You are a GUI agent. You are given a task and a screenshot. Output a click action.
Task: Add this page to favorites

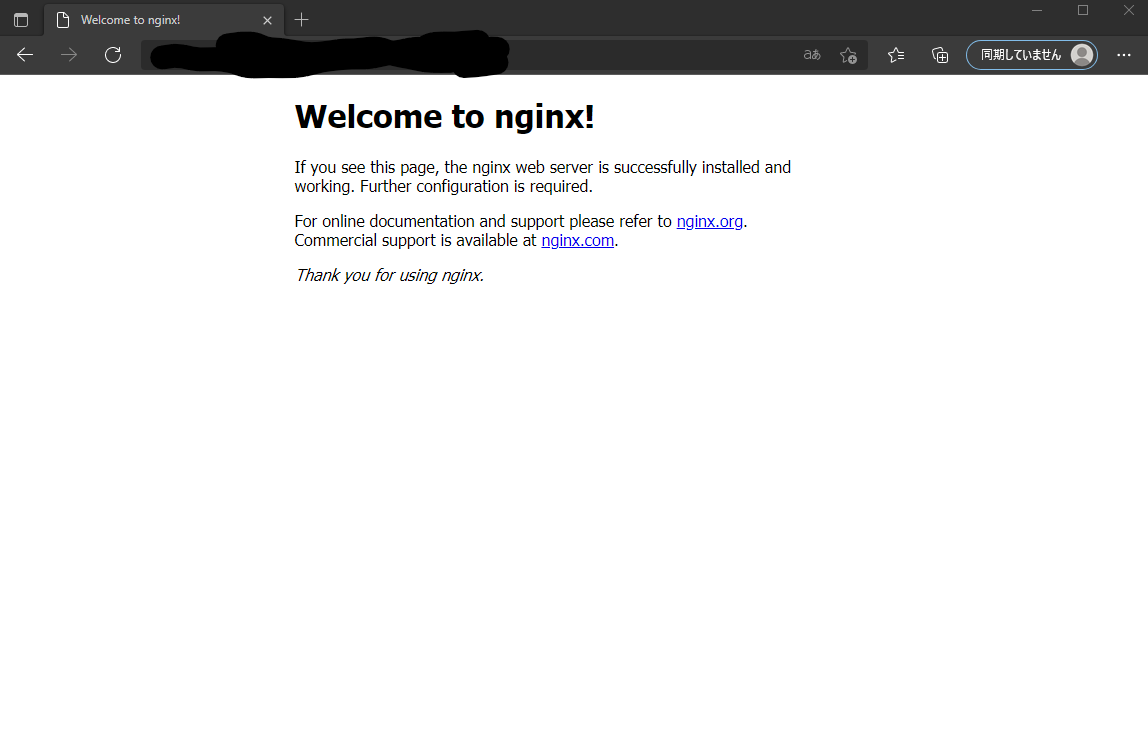(848, 55)
